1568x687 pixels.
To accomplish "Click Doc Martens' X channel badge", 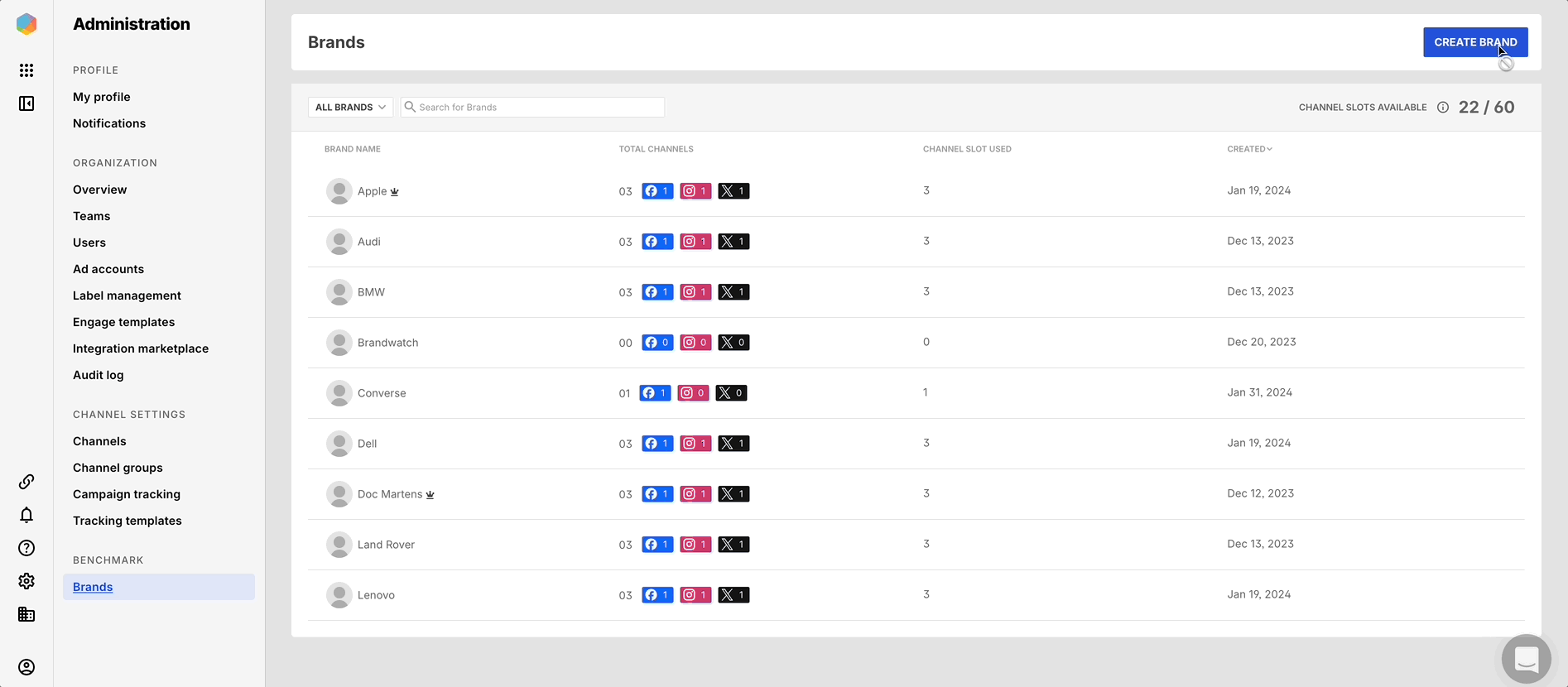I will 733,494.
